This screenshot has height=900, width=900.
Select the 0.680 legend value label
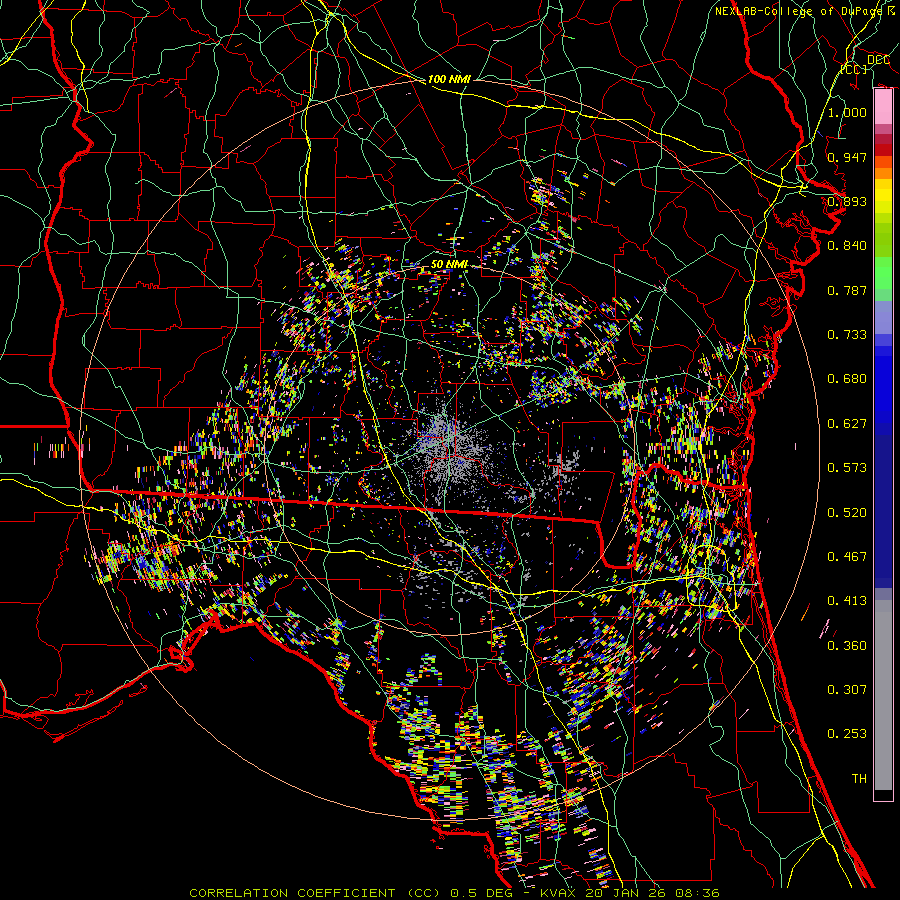coord(847,379)
